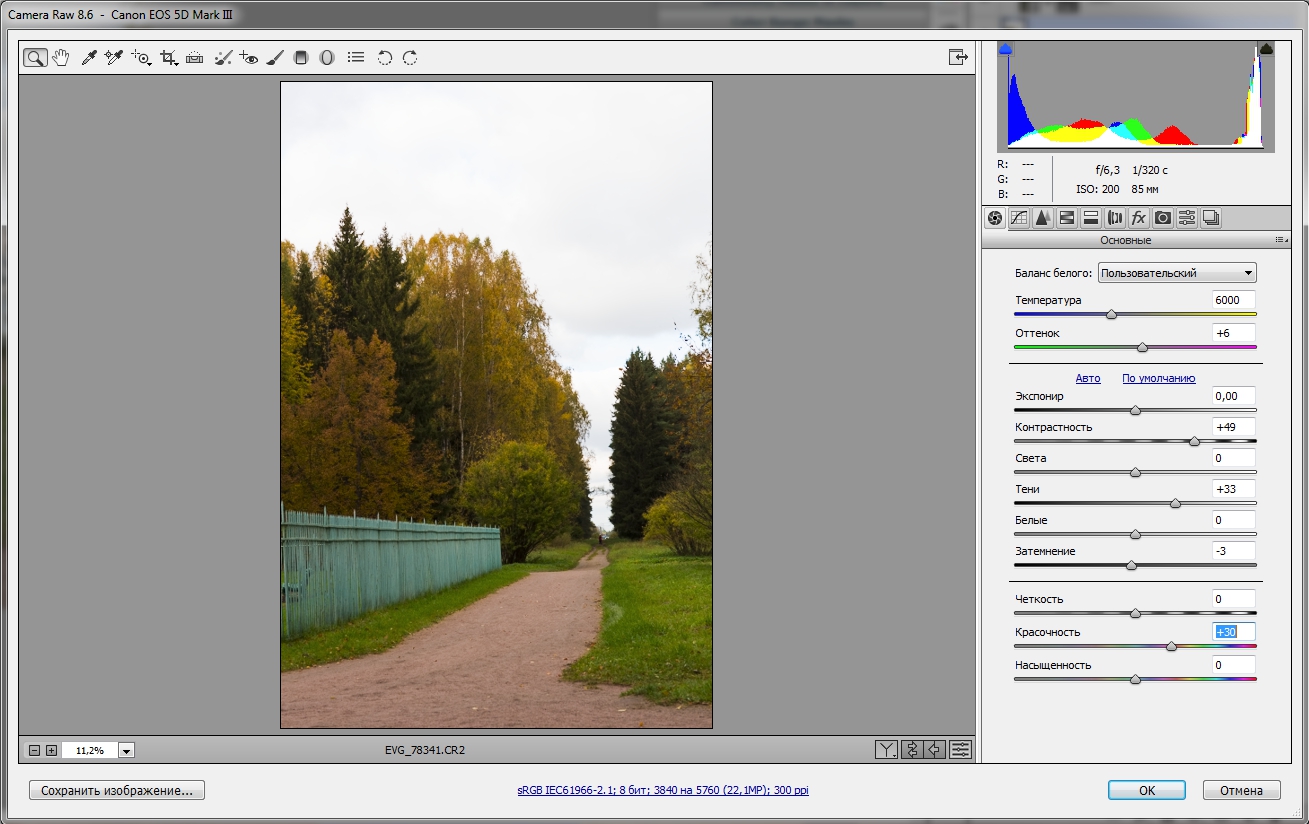The width and height of the screenshot is (1309, 824).
Task: Confirm with the OK button
Action: (1147, 790)
